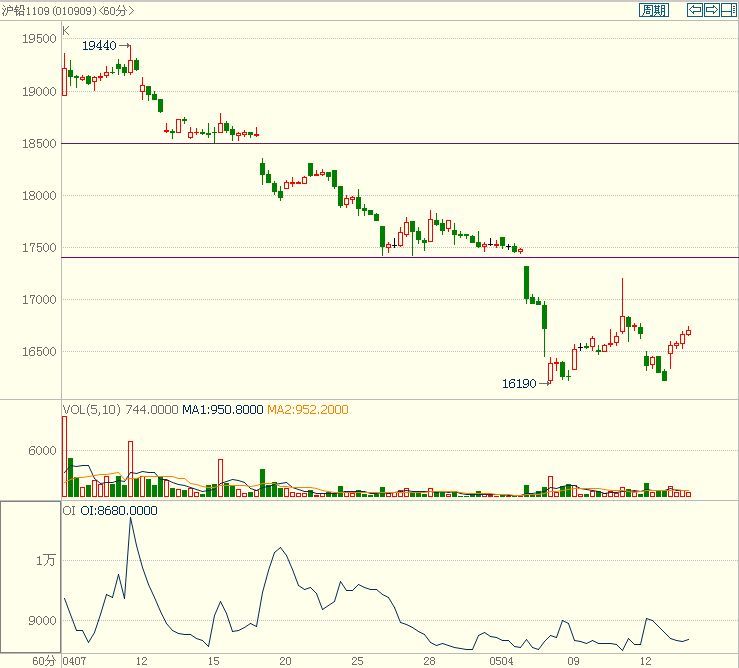Click the 19000 price axis label
Image resolution: width=739 pixels, height=668 pixels.
(x=39, y=91)
